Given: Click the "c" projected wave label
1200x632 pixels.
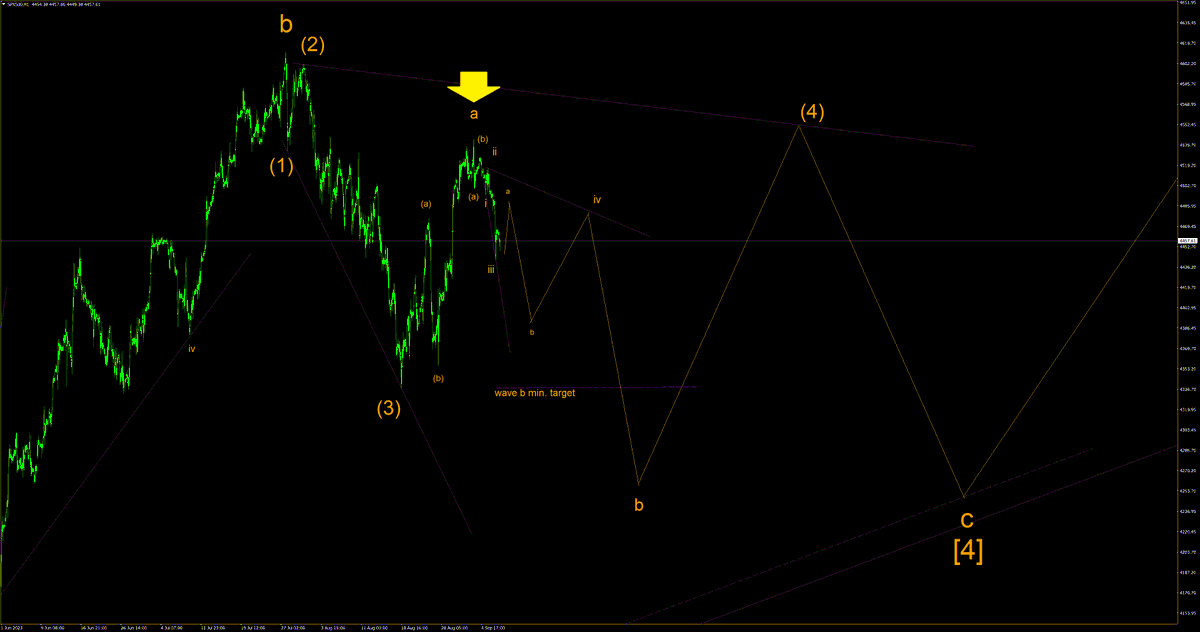Looking at the screenshot, I should coord(966,519).
